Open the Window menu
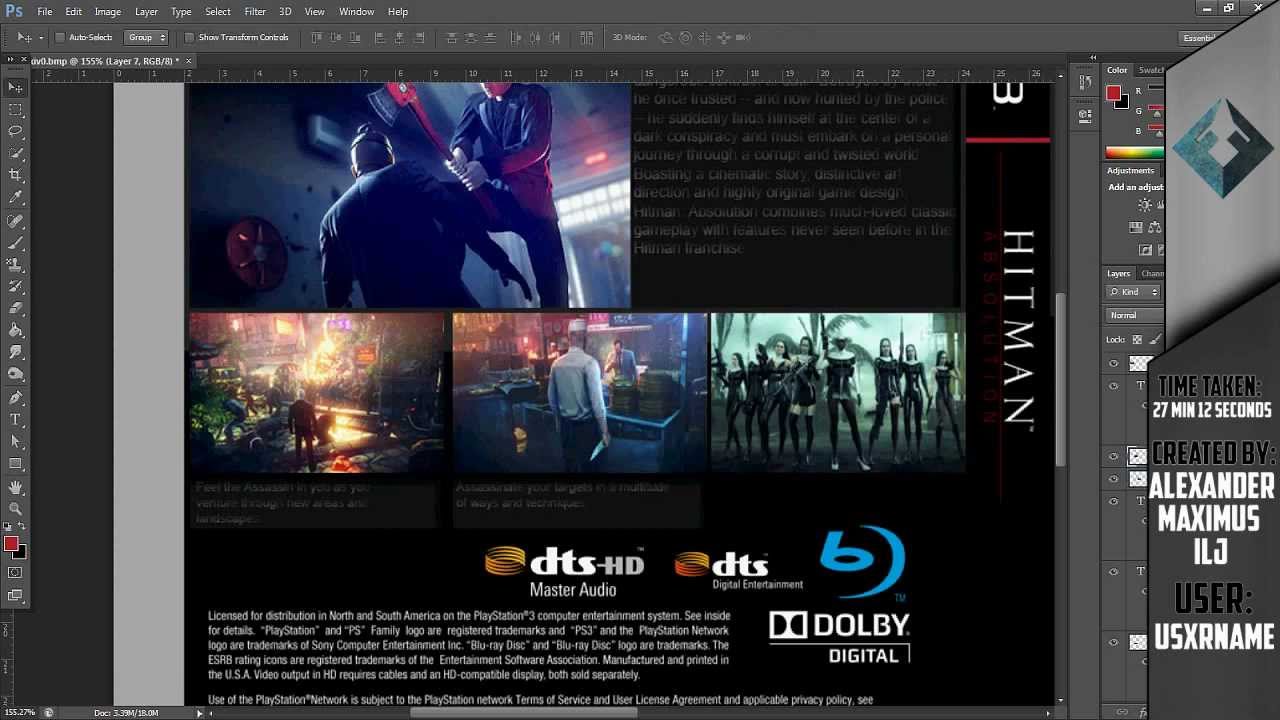1280x720 pixels. tap(356, 12)
